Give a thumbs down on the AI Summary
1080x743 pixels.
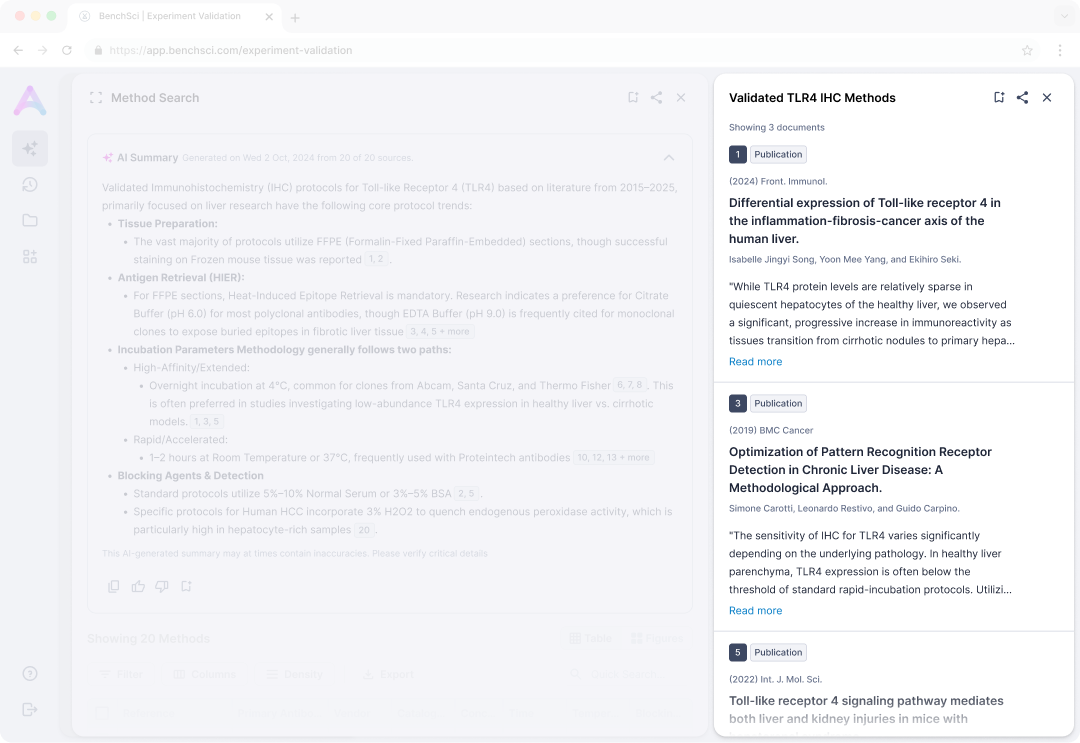162,586
